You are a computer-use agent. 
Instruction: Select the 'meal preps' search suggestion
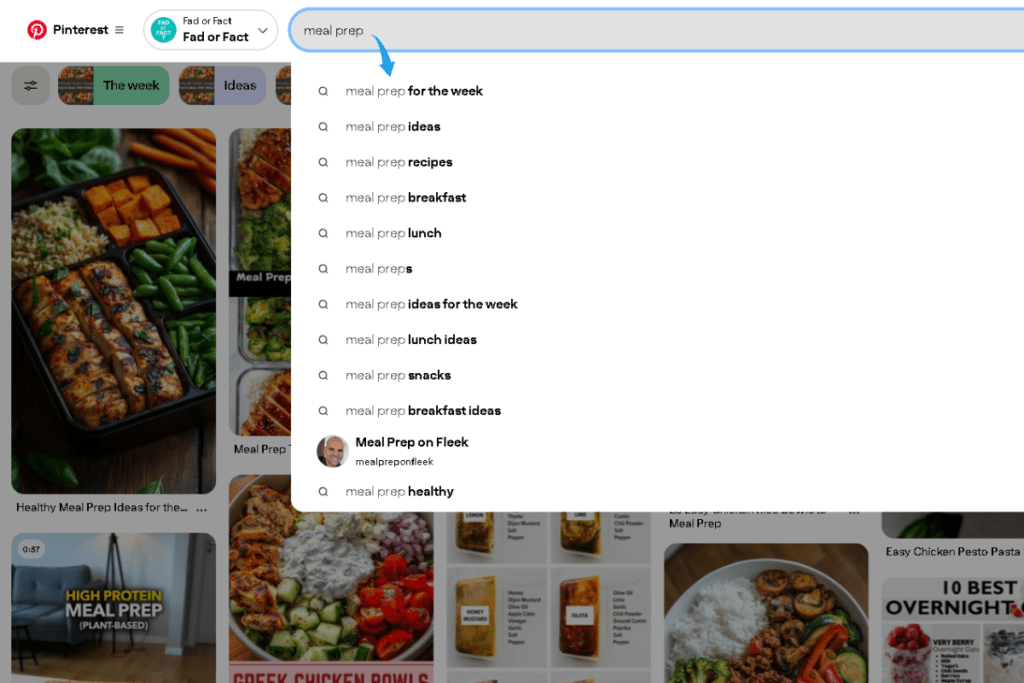[x=381, y=268]
